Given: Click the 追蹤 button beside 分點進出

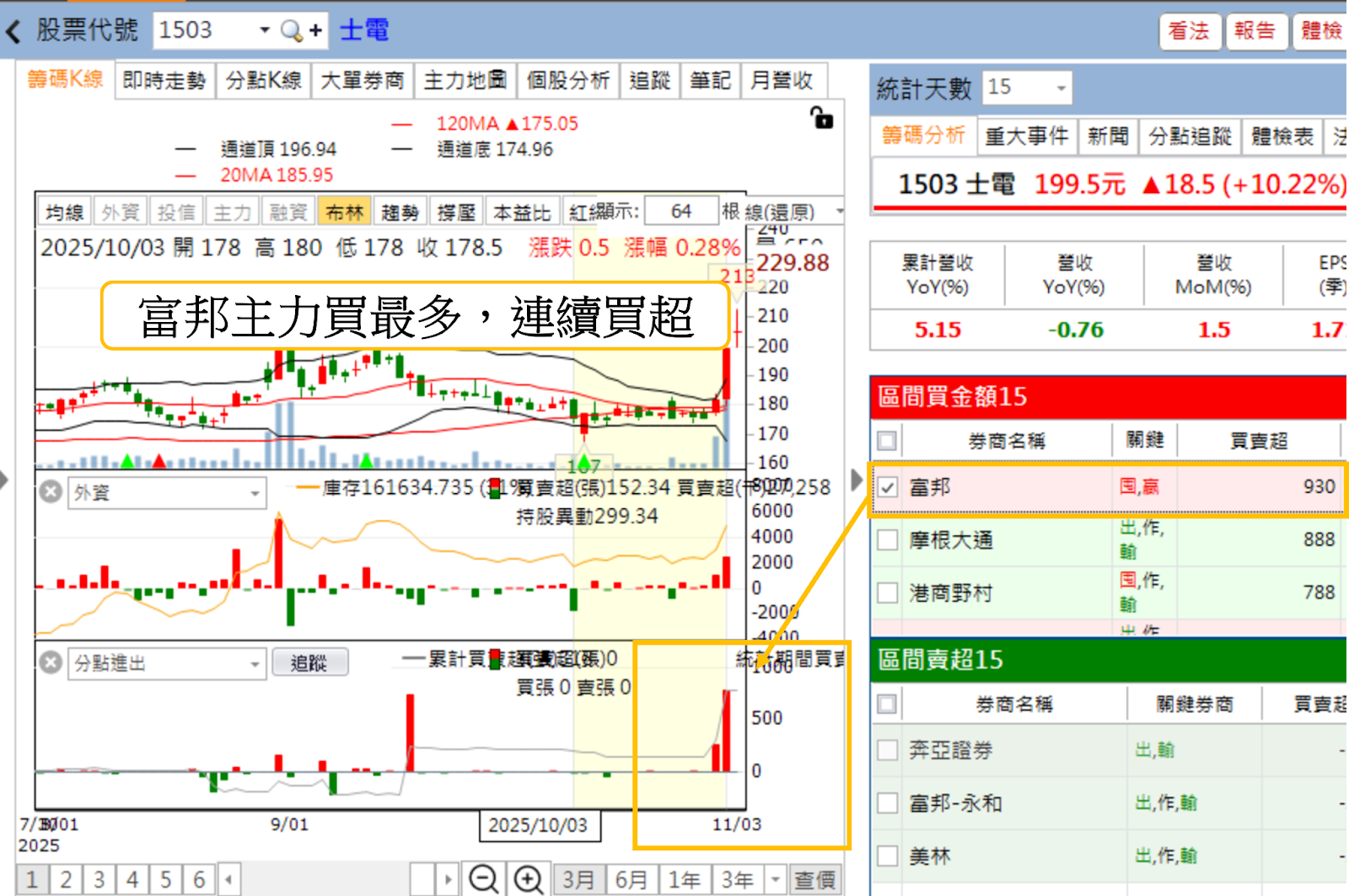Looking at the screenshot, I should (310, 663).
